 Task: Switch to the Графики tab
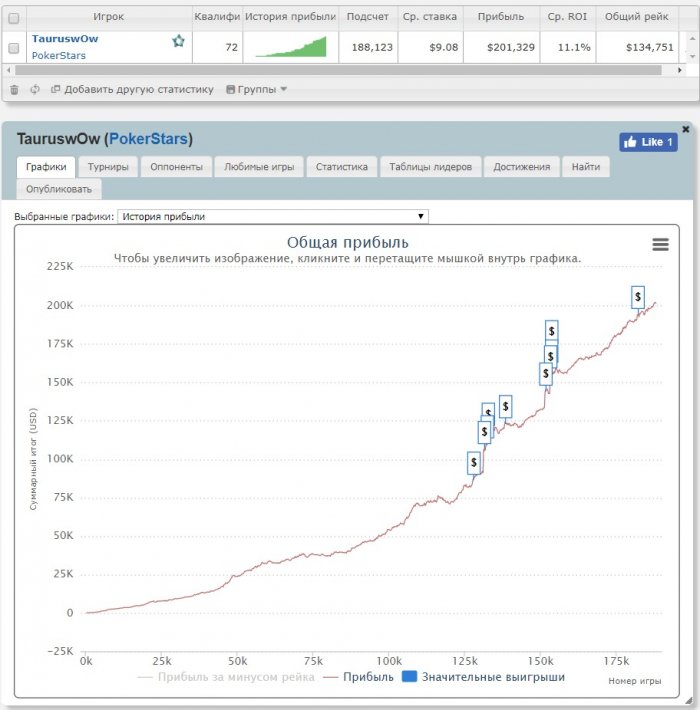point(46,167)
